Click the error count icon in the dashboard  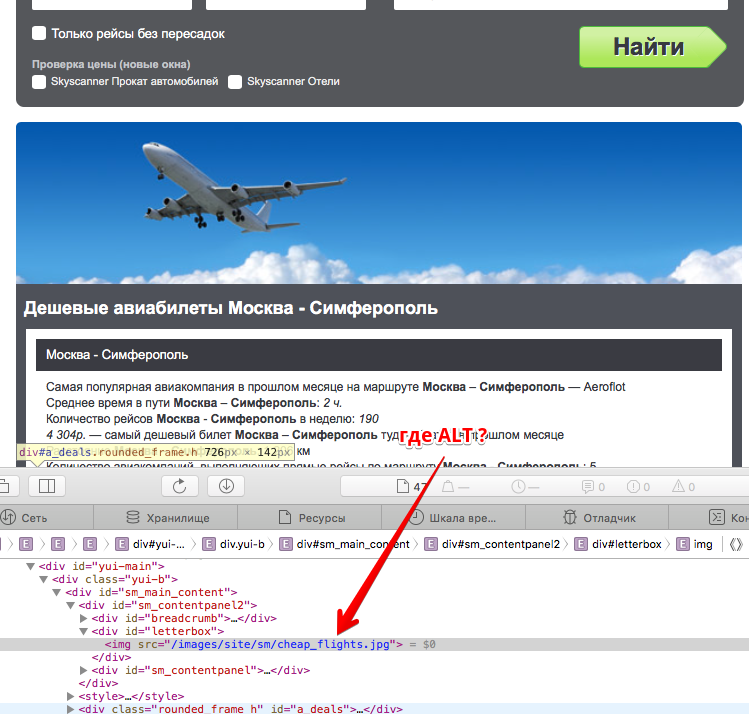click(x=632, y=487)
